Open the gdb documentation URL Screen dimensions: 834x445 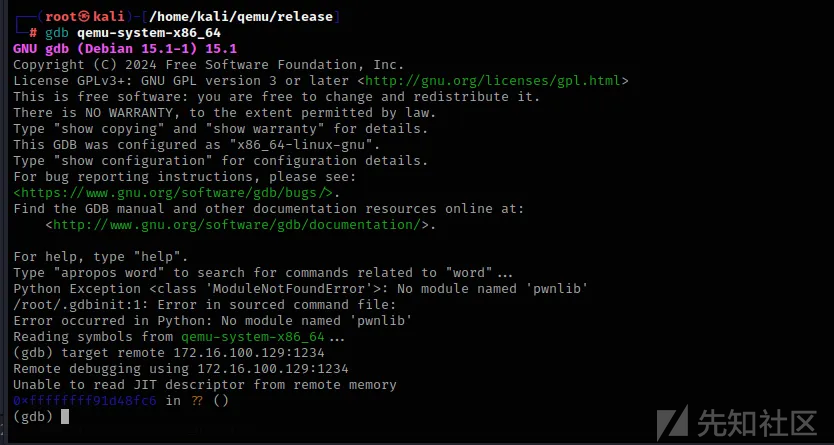tap(238, 224)
